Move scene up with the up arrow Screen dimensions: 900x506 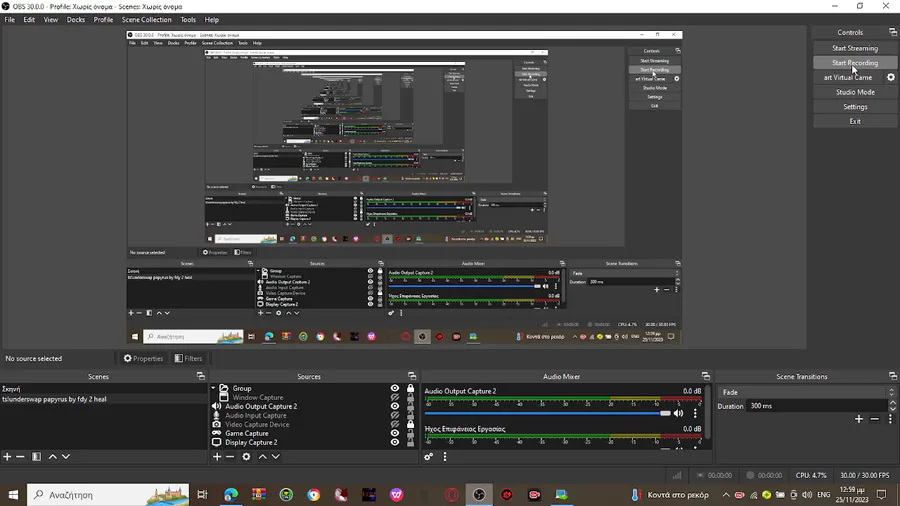pyautogui.click(x=52, y=457)
